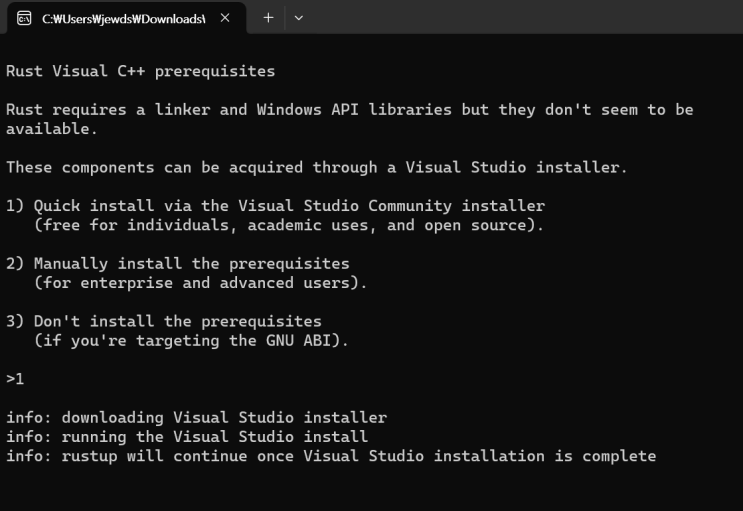
Task: Open a new tab with the plus button
Action: coord(268,18)
